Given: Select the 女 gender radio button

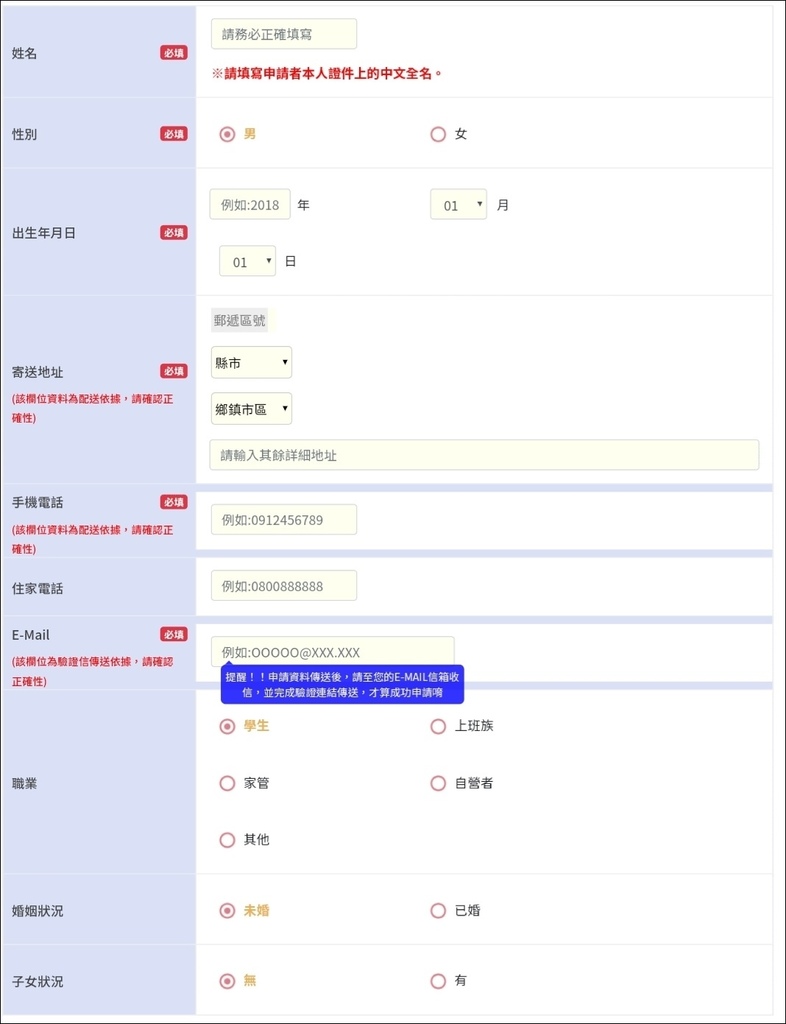Looking at the screenshot, I should 438,135.
